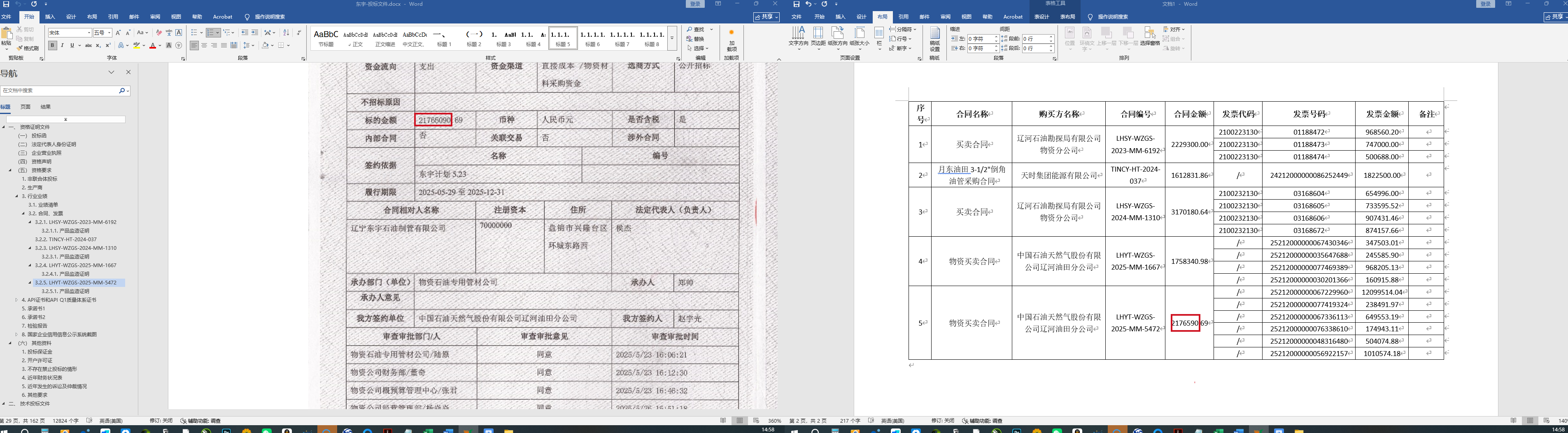The height and width of the screenshot is (433, 1568).
Task: Click the Format Painter (格式刷) tool
Action: coord(28,48)
